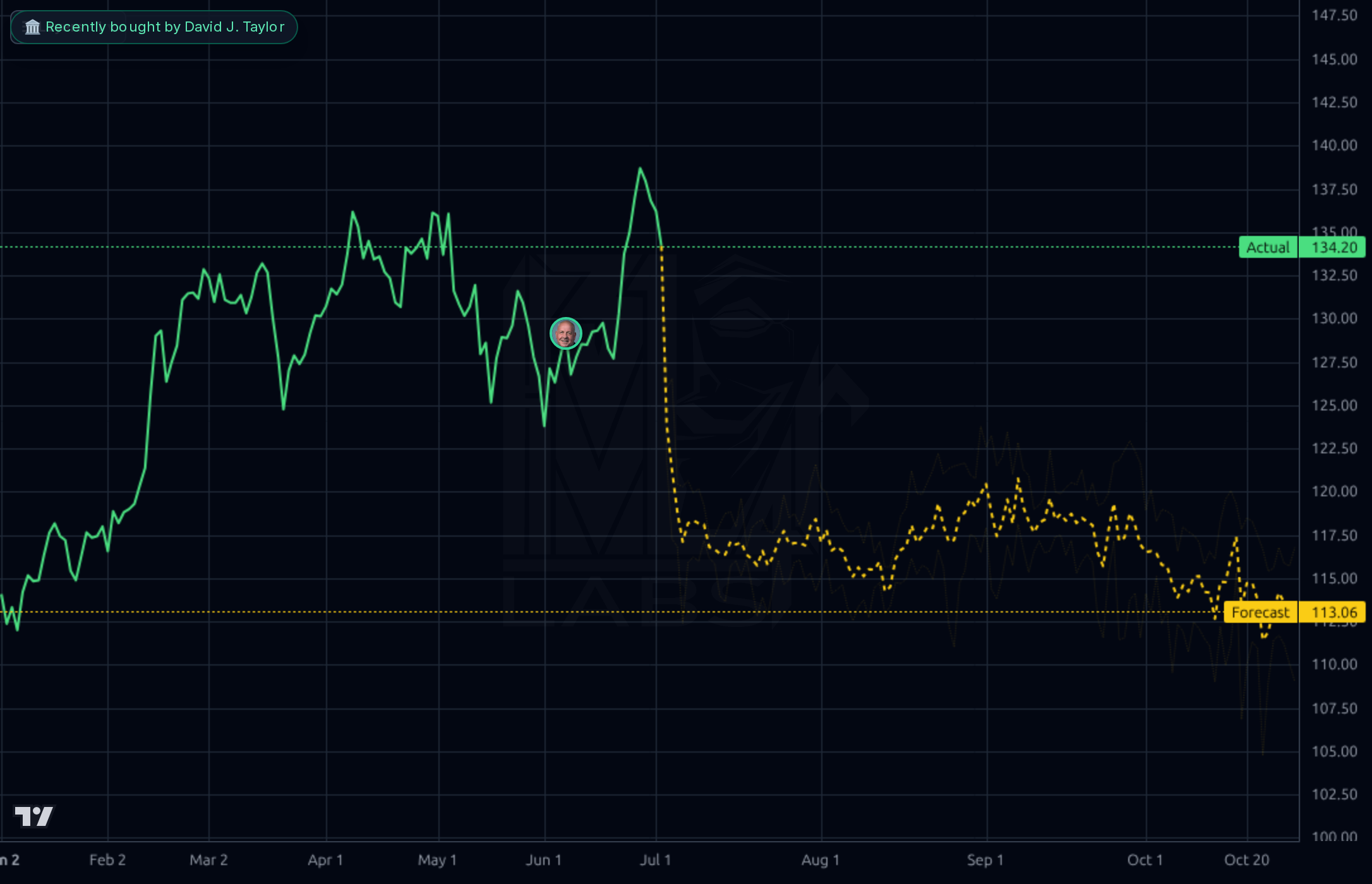Click the 113.06 forecast price tag
Viewport: 1372px width, 884px height.
tap(1333, 612)
